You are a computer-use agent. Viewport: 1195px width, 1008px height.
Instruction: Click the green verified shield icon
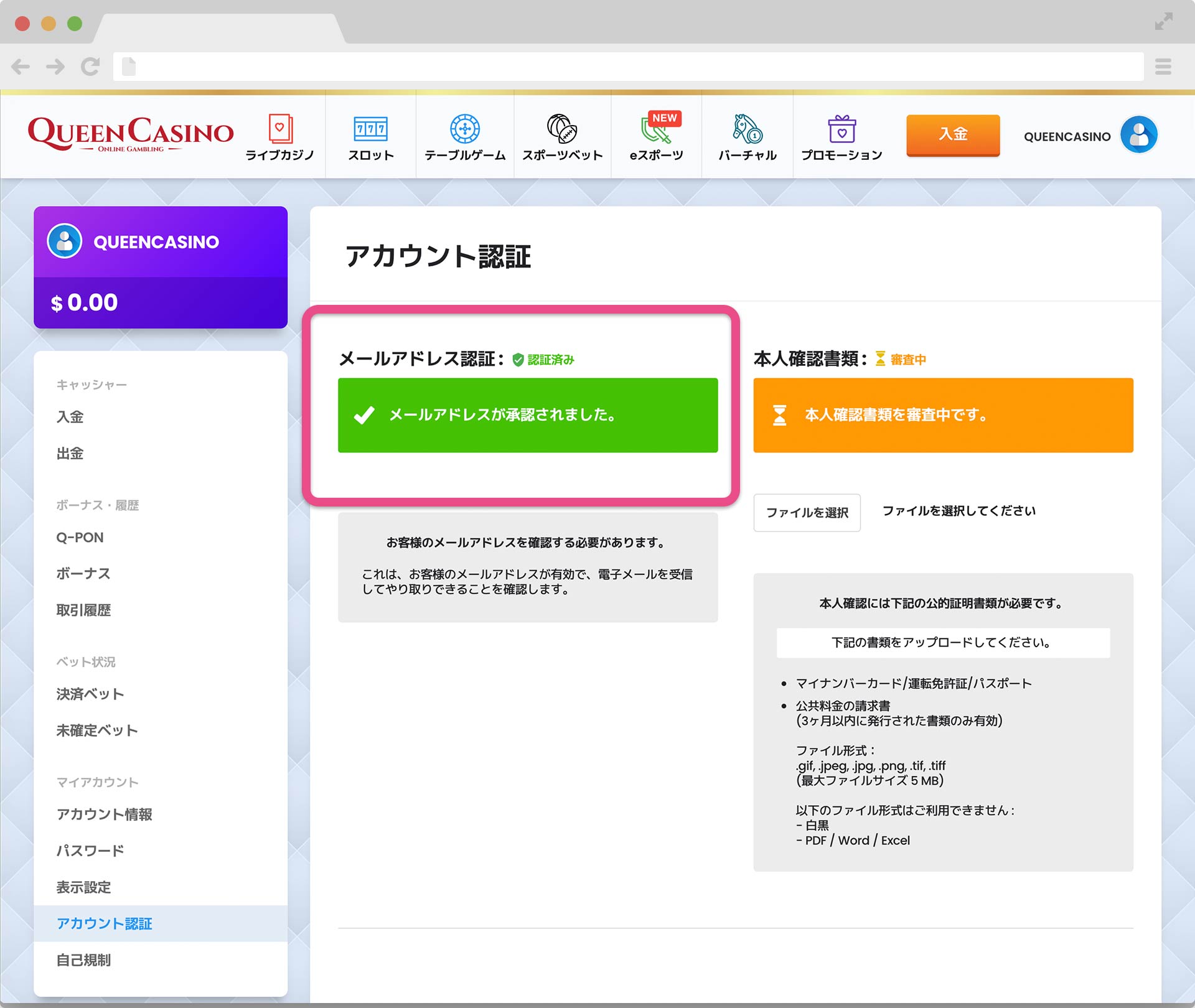[x=518, y=360]
